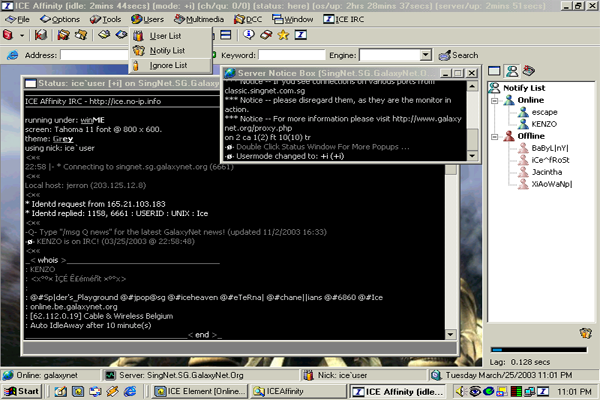The height and width of the screenshot is (400, 600).
Task: Collapse the Offline group in Notify List
Action: pyautogui.click(x=494, y=136)
